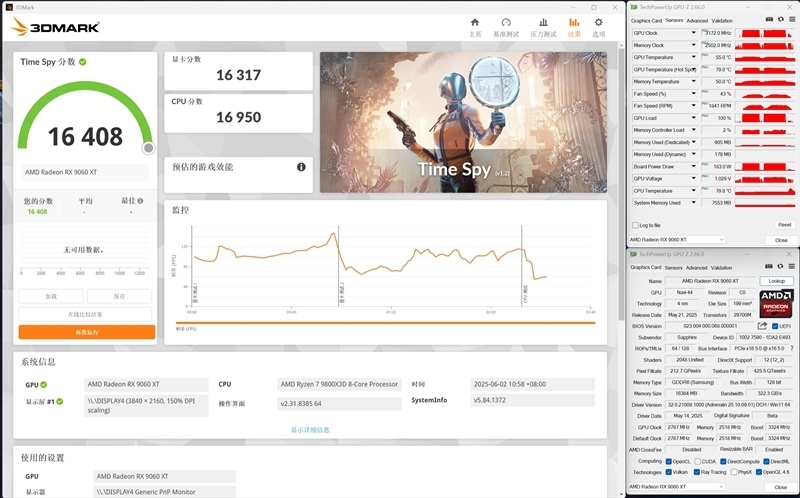
Task: Click the 3DMark logo in header
Action: coord(56,27)
